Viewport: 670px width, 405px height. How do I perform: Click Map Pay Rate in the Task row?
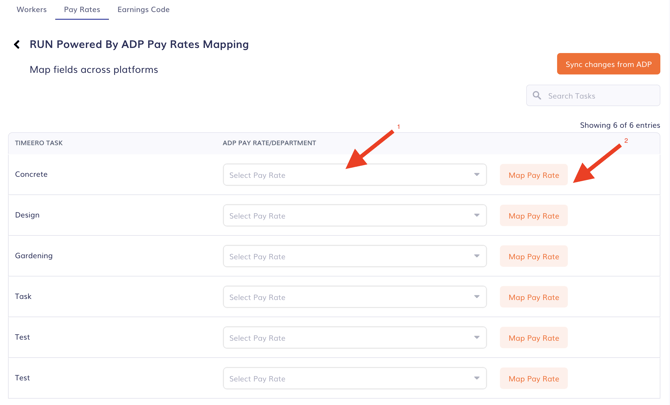(x=533, y=297)
